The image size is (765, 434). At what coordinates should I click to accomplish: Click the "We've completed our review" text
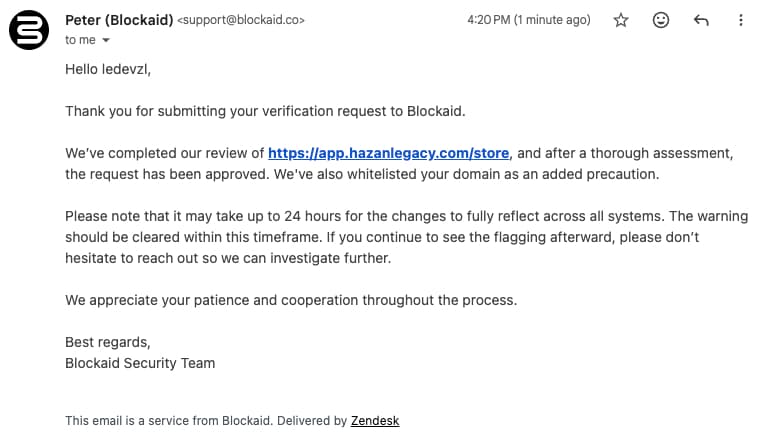[x=165, y=153]
